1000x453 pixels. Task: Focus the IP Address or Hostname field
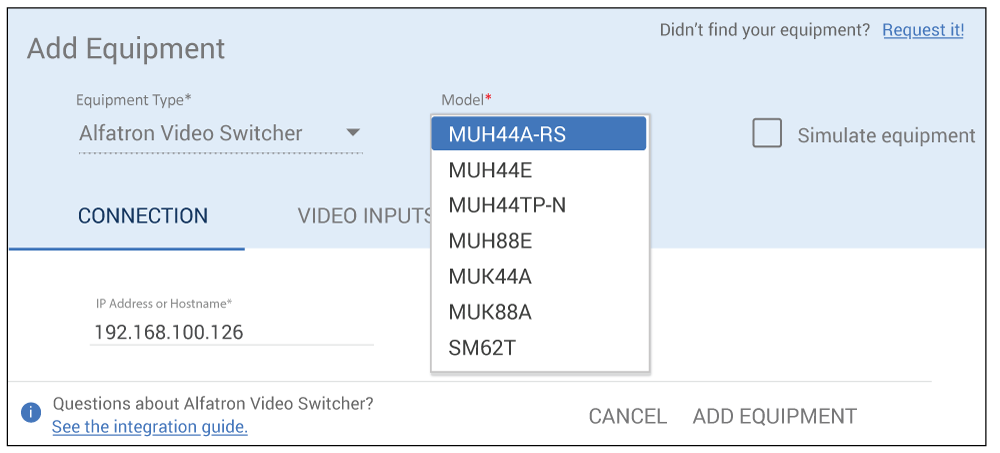click(x=231, y=332)
